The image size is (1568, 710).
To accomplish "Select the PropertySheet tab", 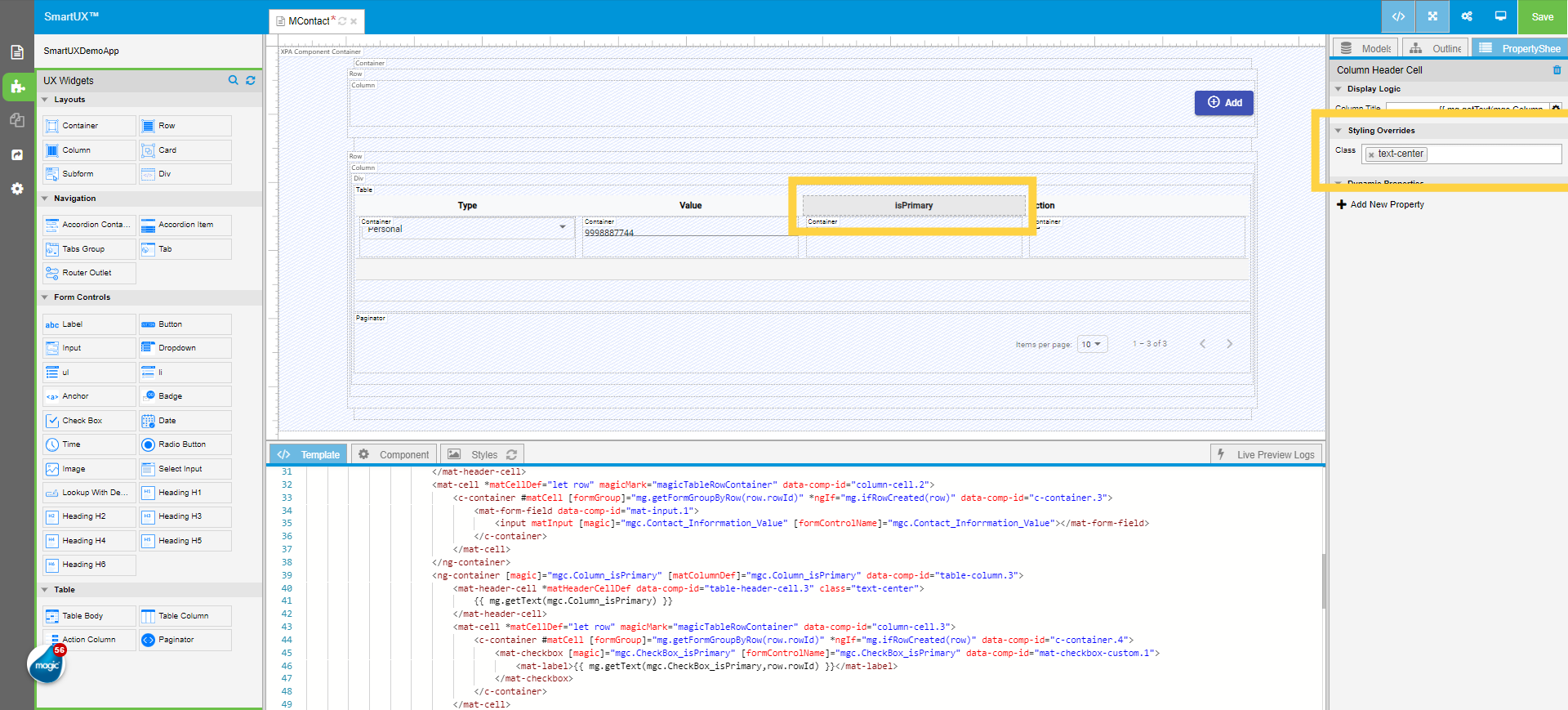I will pos(1520,48).
